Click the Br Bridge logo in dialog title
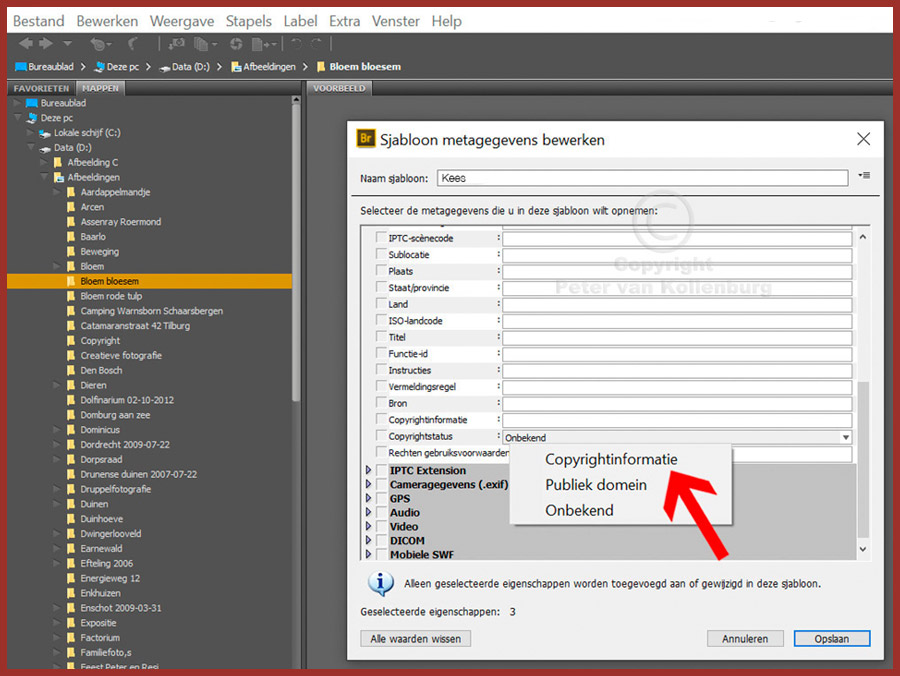The image size is (900, 676). (x=366, y=139)
